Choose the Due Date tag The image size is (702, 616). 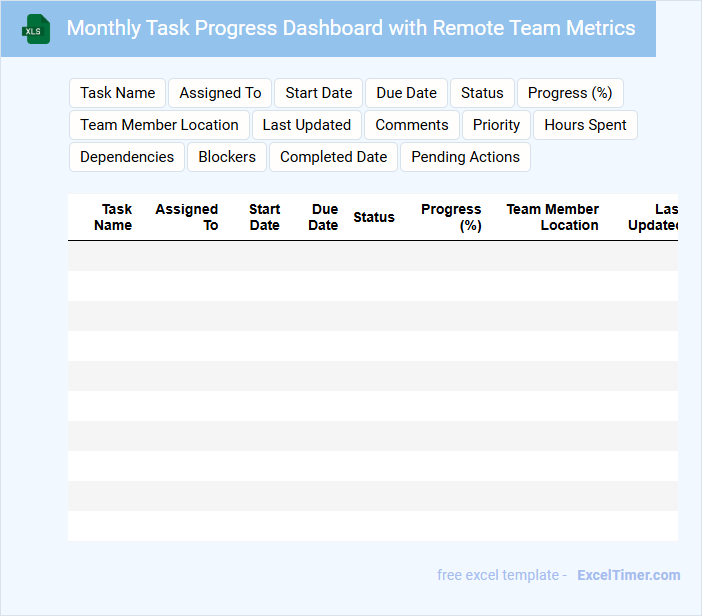pos(406,93)
